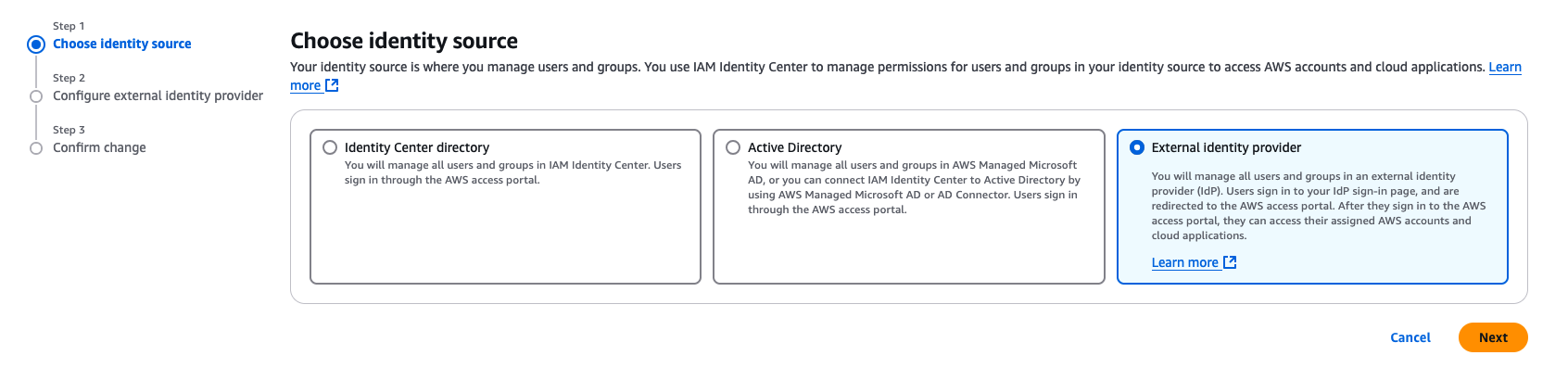Click the Next button
This screenshot has height=368, width=1568.
[x=1493, y=337]
